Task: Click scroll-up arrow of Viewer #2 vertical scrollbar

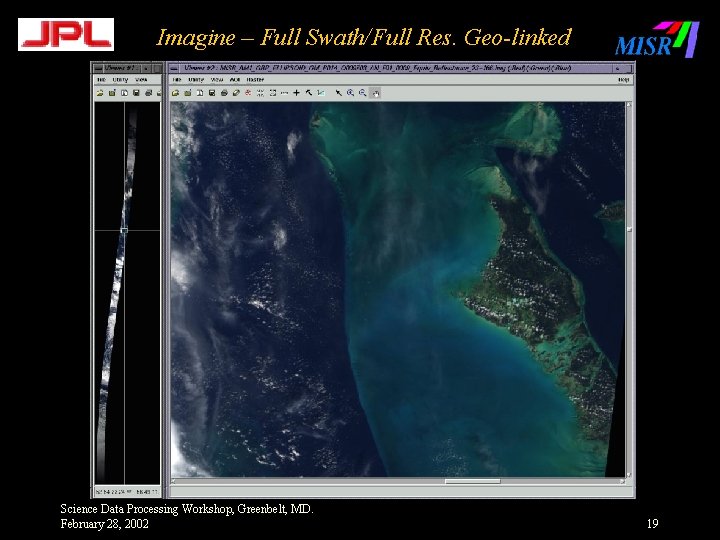Action: (629, 105)
